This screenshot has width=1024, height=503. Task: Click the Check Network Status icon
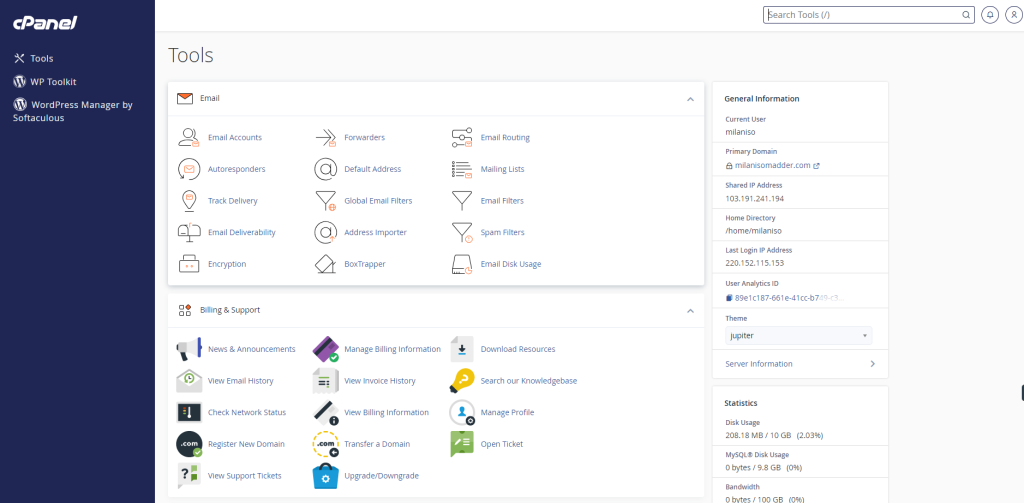tap(189, 413)
